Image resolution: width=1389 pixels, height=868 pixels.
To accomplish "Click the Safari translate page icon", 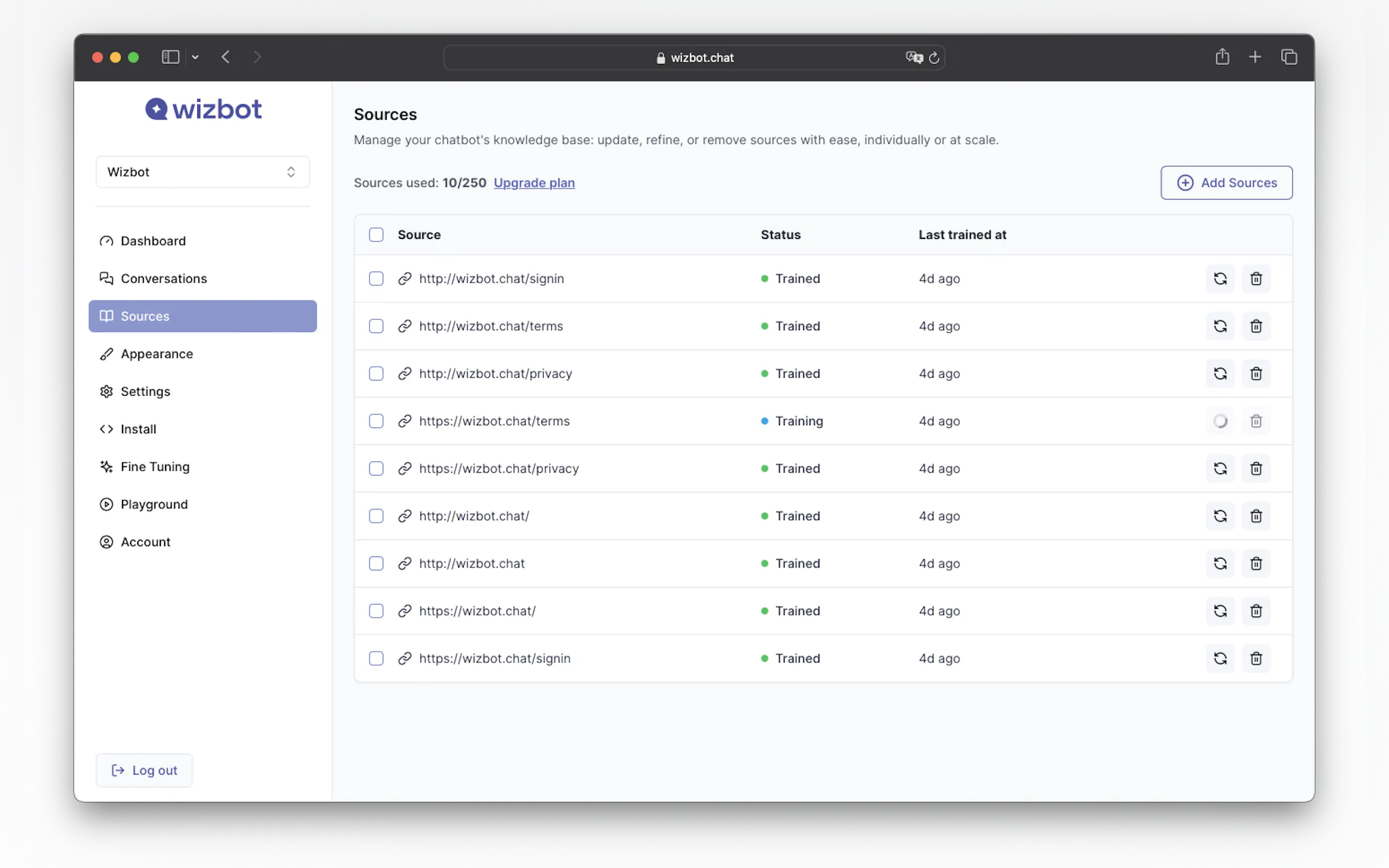I will 913,57.
